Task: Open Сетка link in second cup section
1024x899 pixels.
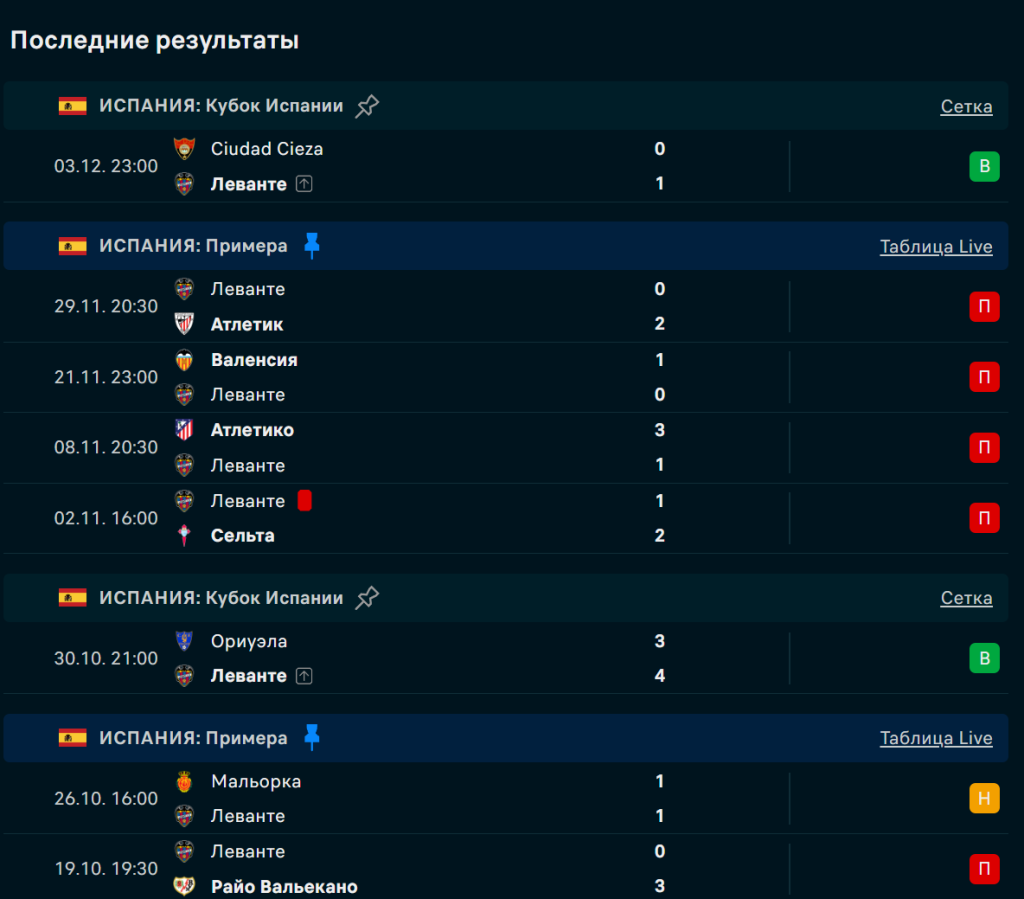Action: pyautogui.click(x=966, y=599)
